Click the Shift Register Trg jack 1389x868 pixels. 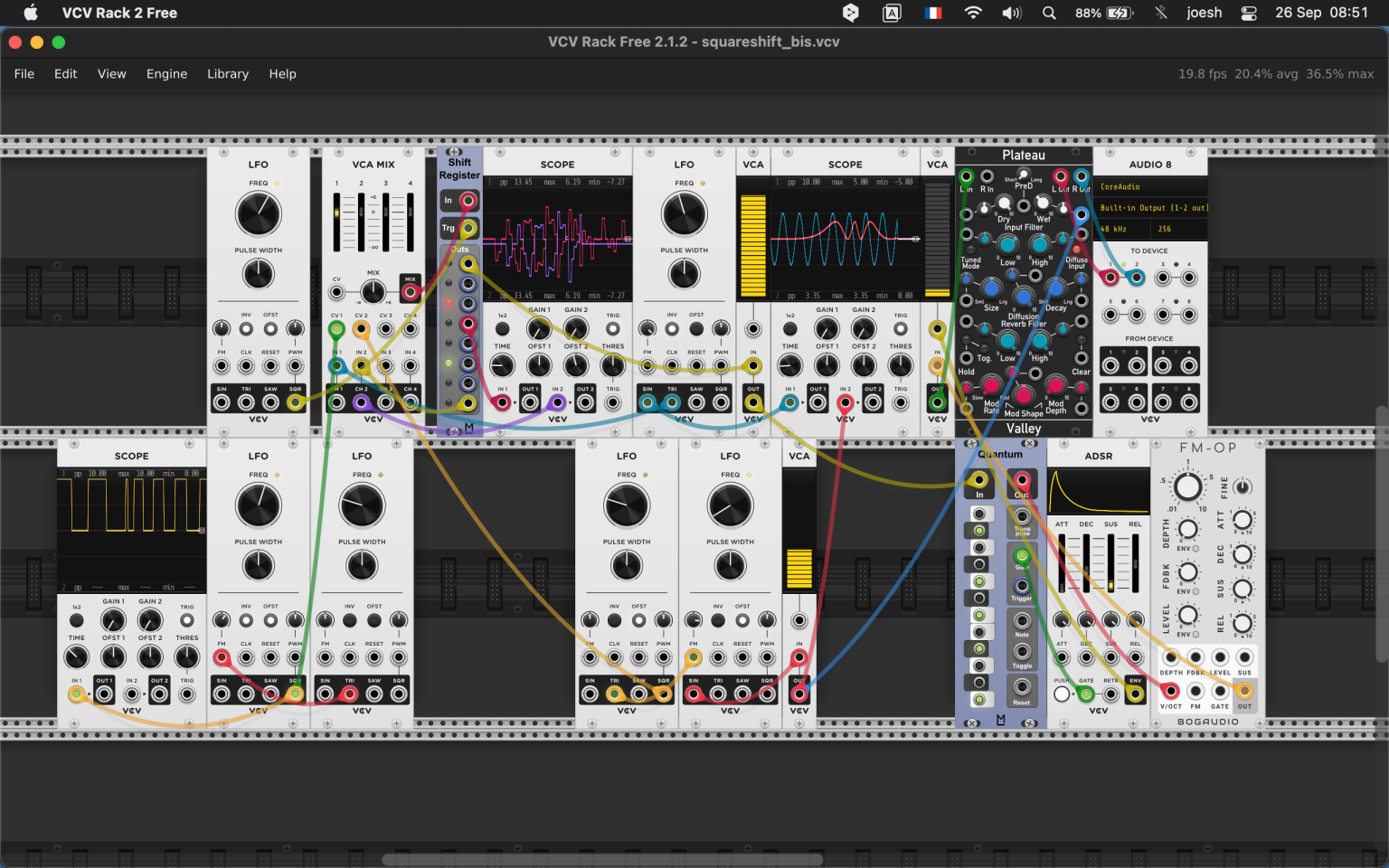pos(468,229)
